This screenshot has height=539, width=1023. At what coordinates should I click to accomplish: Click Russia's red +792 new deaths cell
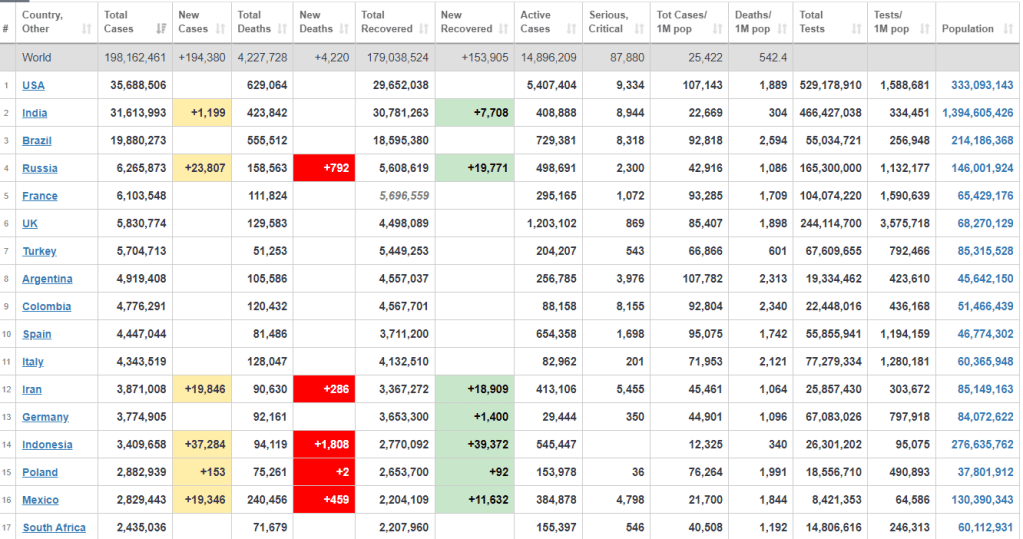324,168
